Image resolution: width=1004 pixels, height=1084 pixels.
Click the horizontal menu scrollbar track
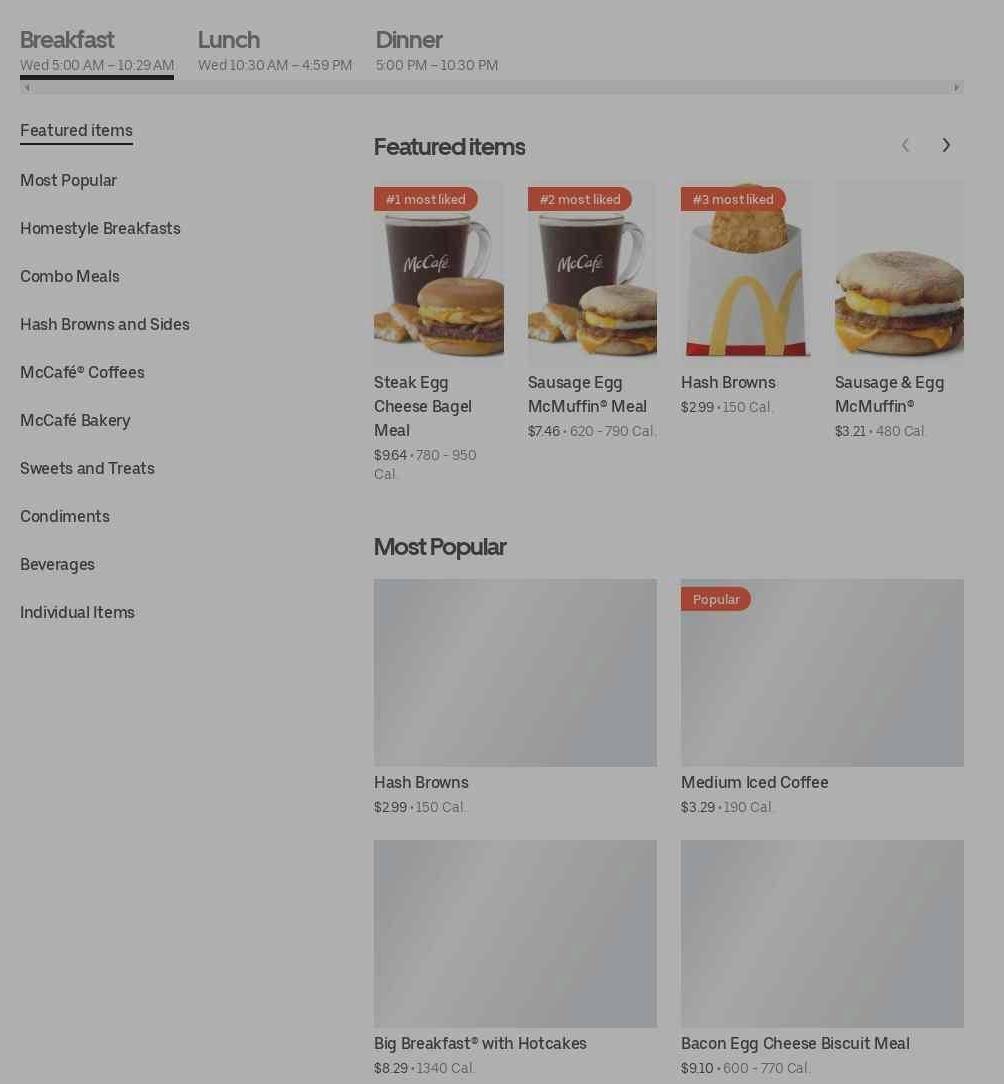[491, 87]
